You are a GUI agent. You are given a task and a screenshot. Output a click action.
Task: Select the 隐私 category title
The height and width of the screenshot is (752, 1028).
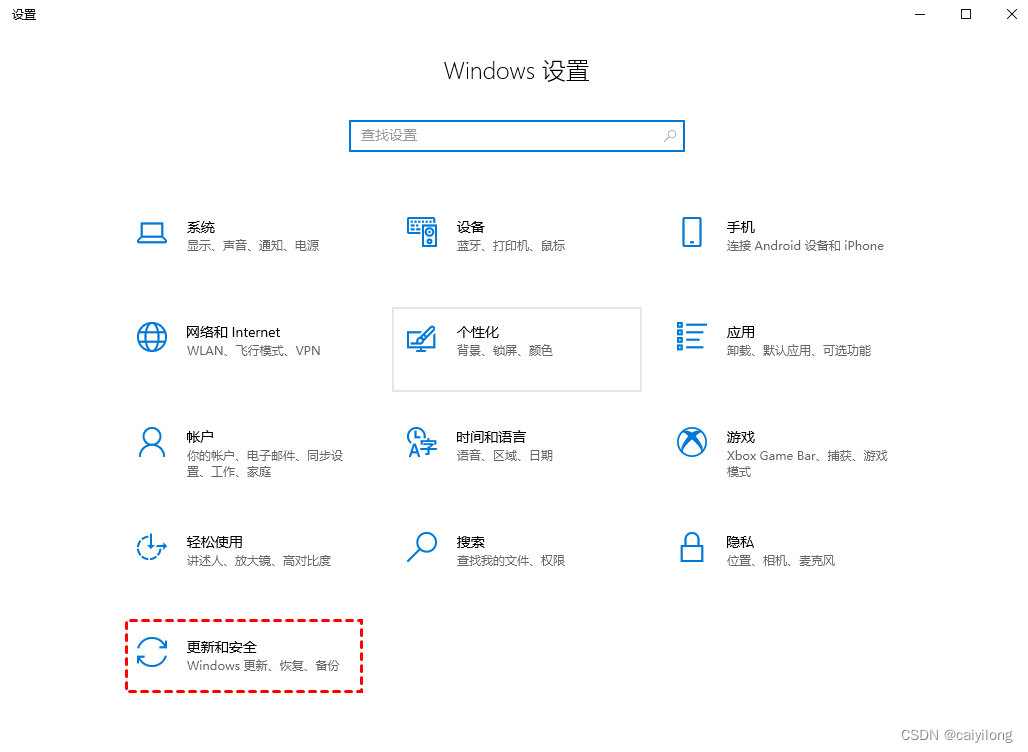tap(740, 542)
